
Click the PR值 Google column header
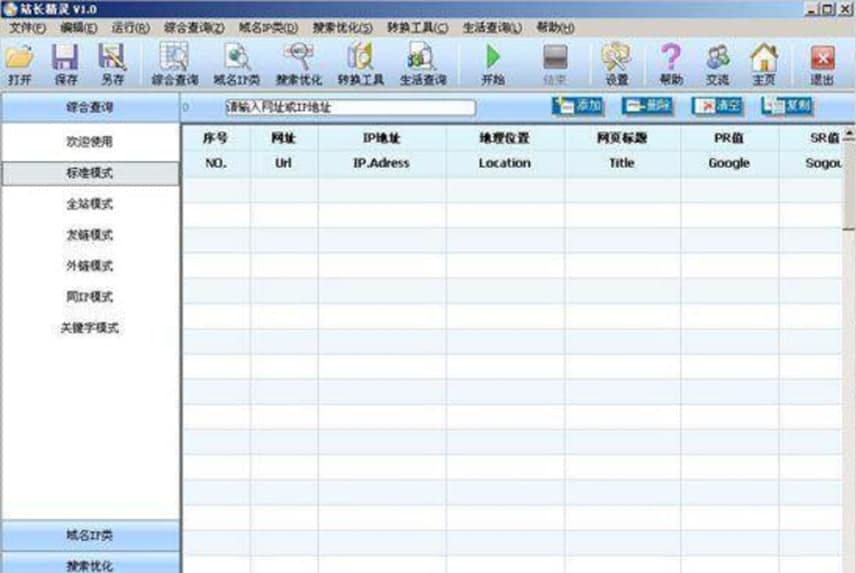tap(729, 151)
